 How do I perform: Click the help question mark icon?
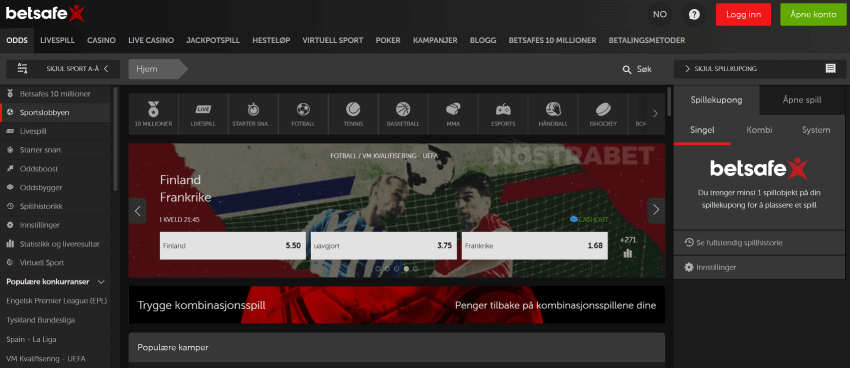click(x=694, y=15)
